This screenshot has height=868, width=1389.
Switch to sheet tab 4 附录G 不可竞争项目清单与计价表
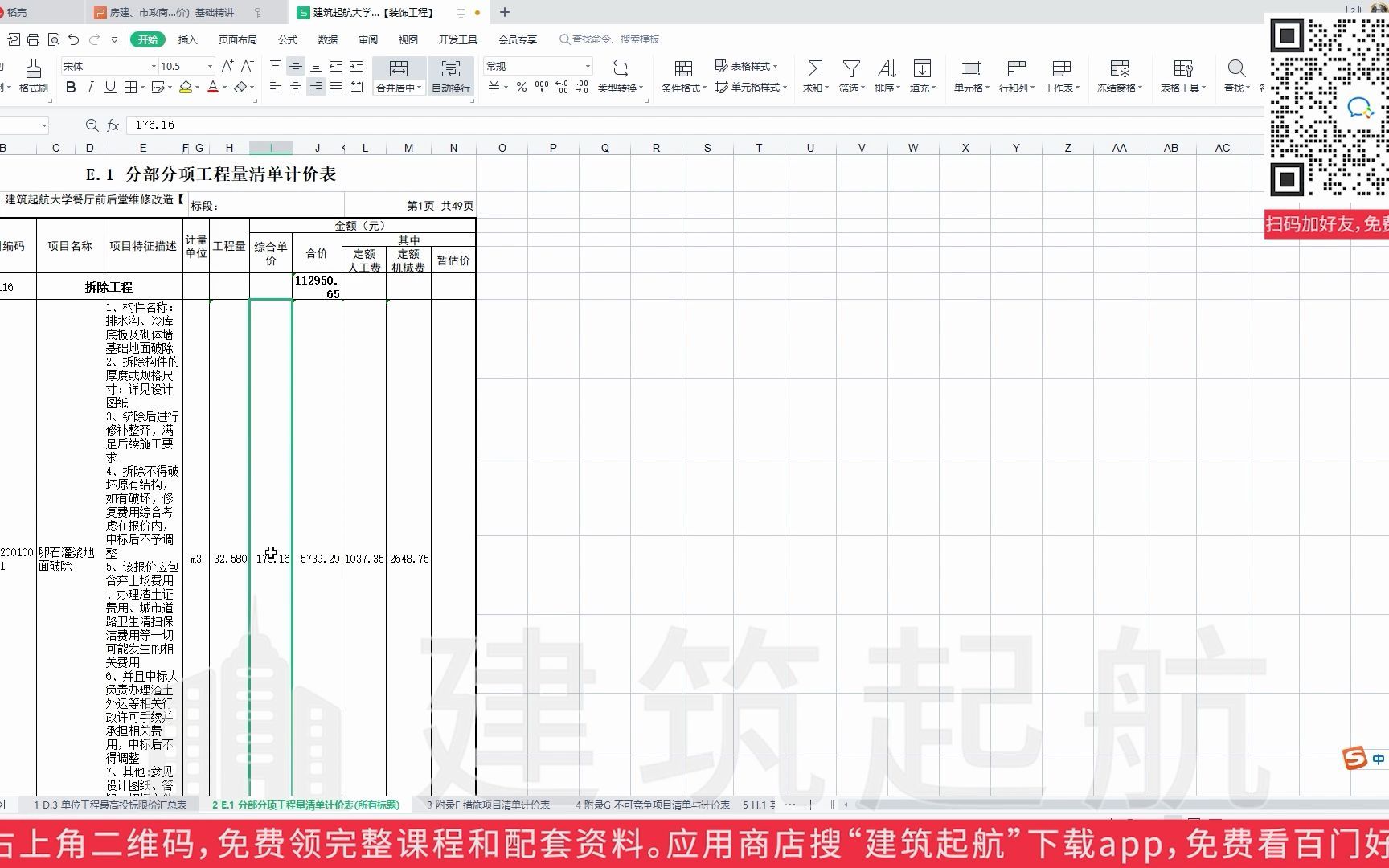click(653, 805)
